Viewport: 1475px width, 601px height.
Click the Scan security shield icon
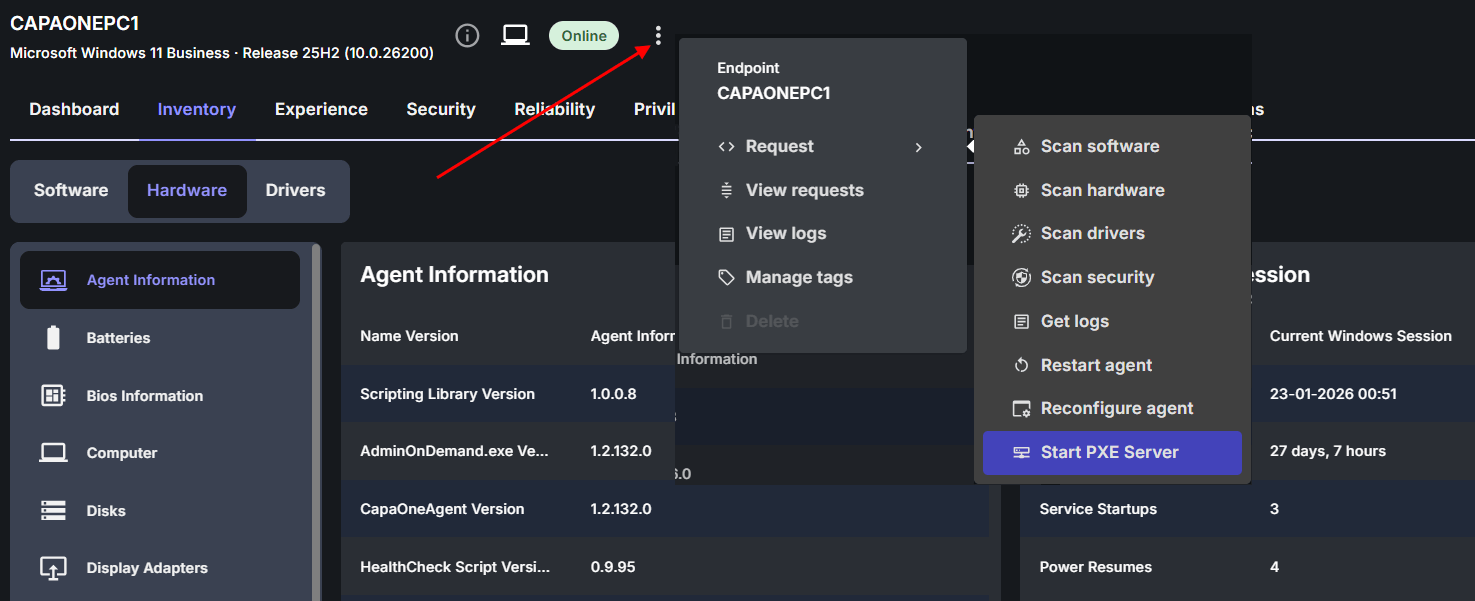1021,278
